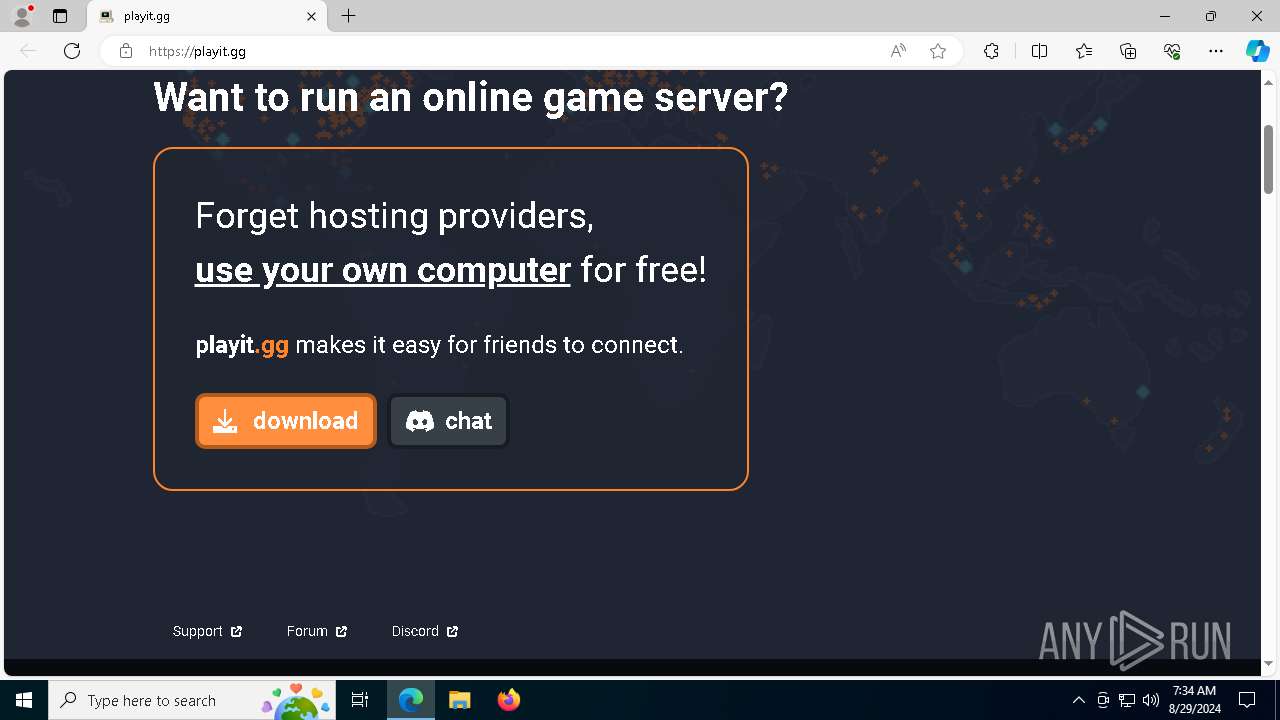Switch to Microsoft Edge taskbar icon
Image resolution: width=1280 pixels, height=720 pixels.
click(x=411, y=700)
